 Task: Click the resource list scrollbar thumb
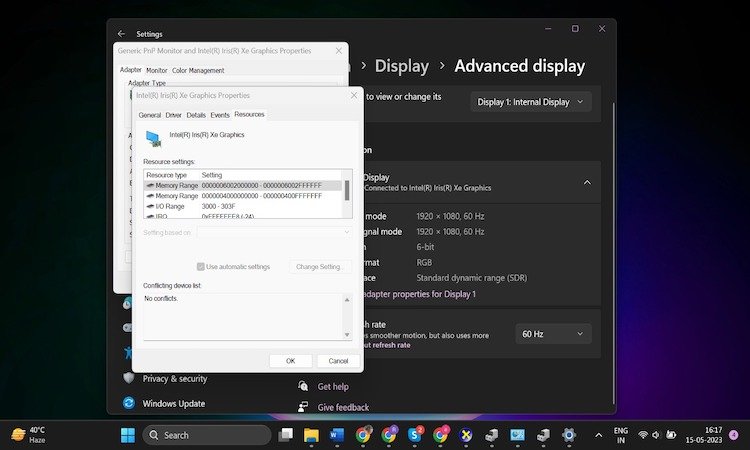click(347, 190)
